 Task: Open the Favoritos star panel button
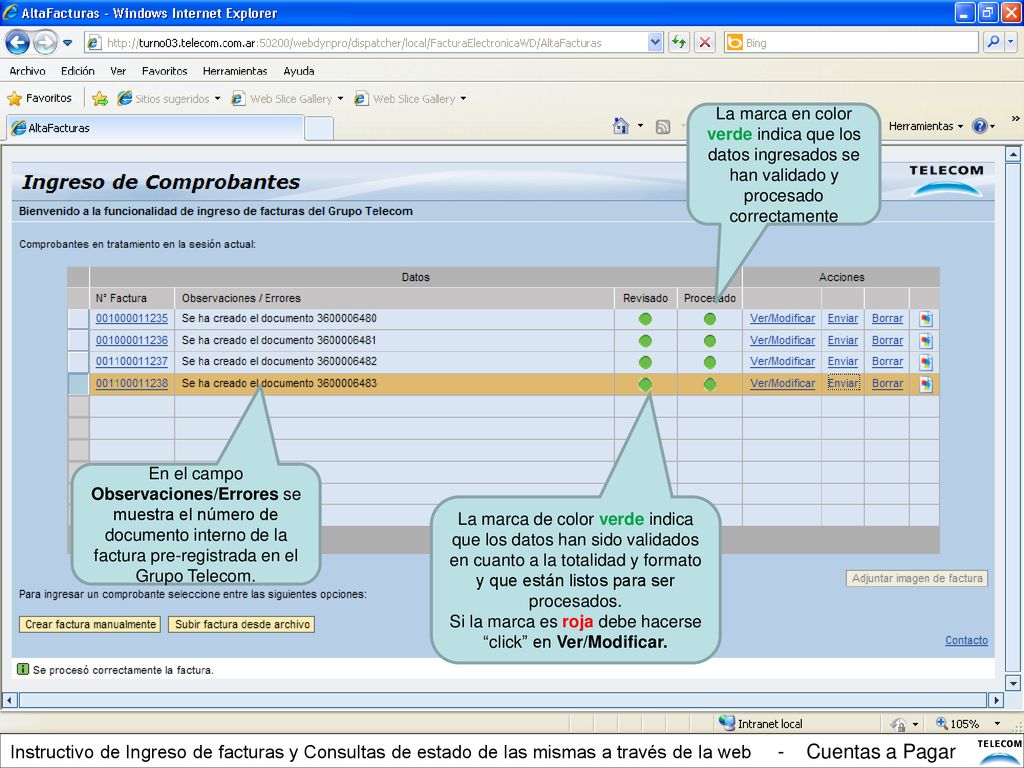(x=39, y=99)
